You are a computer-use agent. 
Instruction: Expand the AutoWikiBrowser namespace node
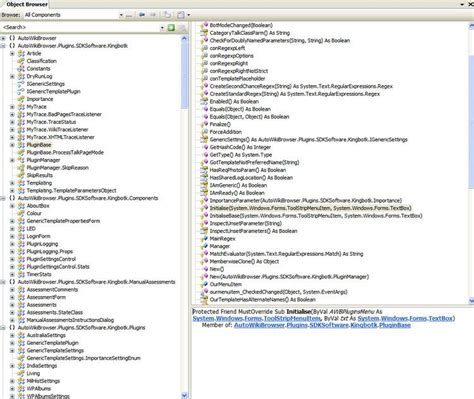3,38
